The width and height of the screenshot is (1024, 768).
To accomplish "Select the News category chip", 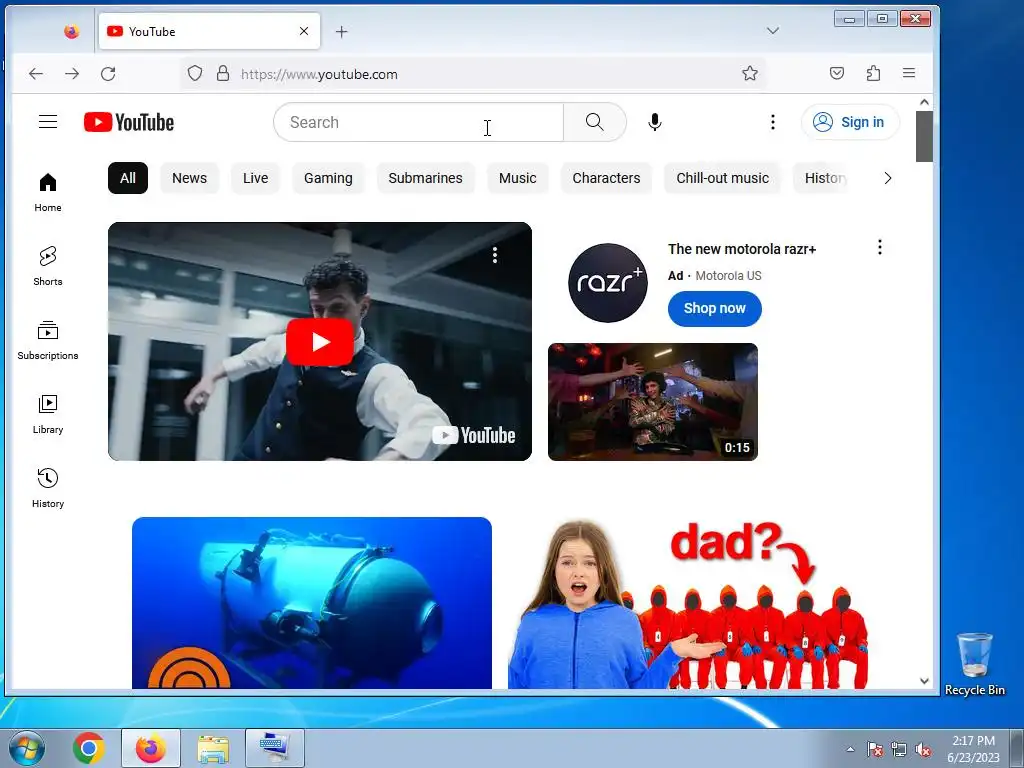I will [189, 178].
